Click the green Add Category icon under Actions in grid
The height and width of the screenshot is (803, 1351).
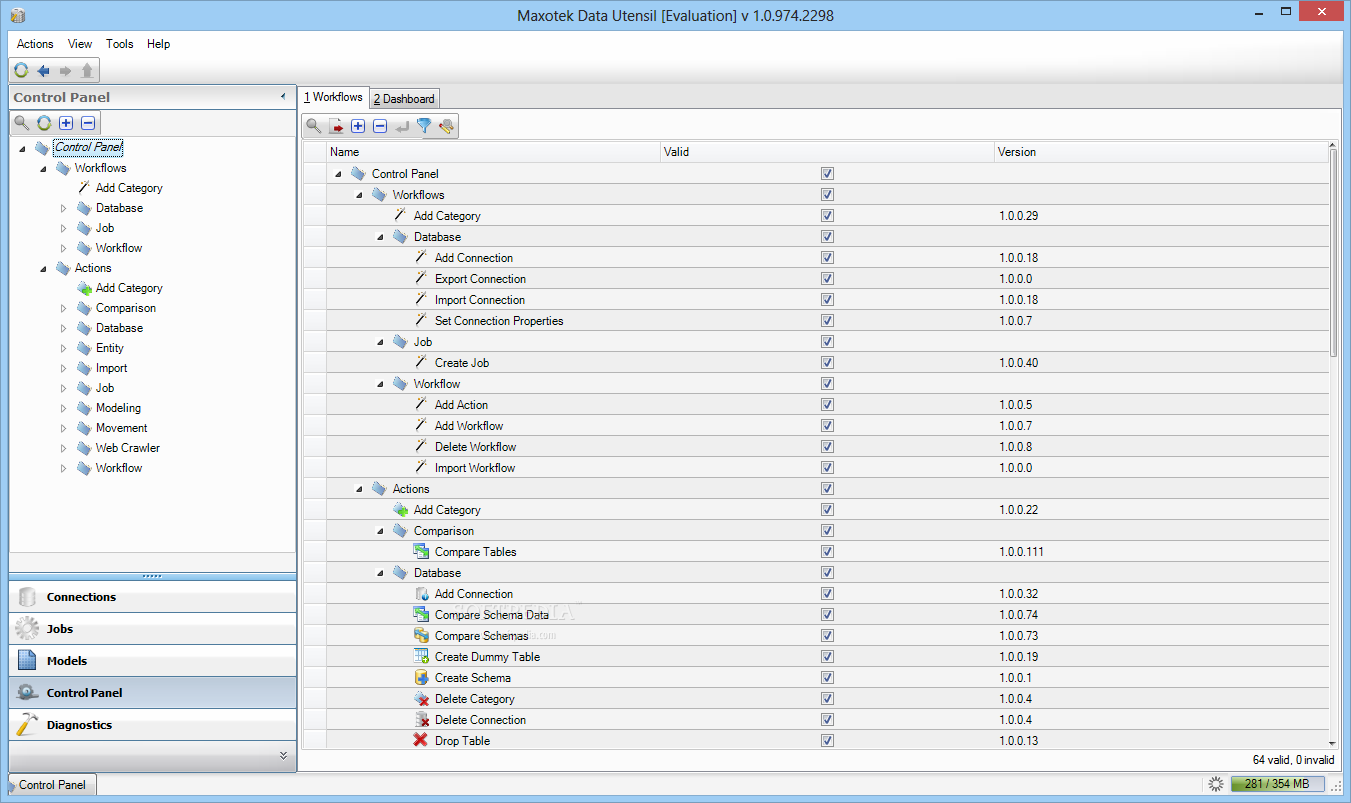400,510
